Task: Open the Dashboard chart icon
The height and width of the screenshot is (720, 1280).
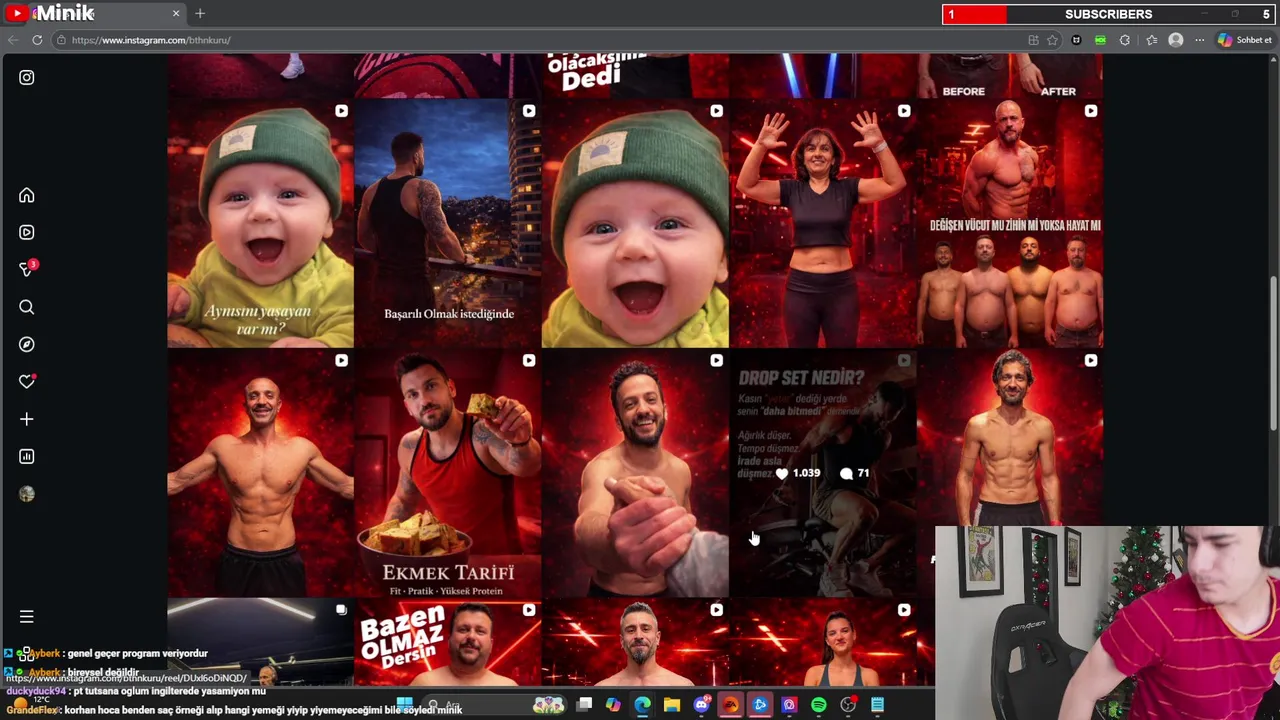Action: tap(27, 456)
